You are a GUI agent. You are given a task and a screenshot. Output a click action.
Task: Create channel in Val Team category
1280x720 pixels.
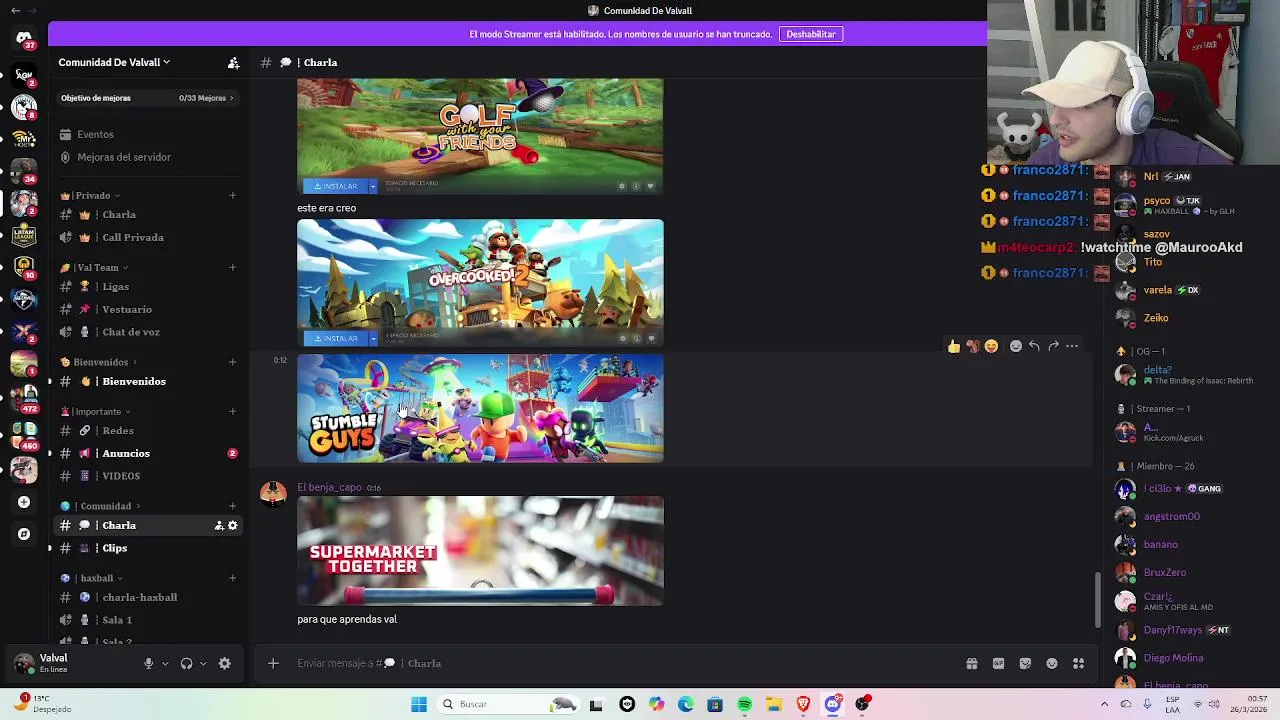(232, 267)
